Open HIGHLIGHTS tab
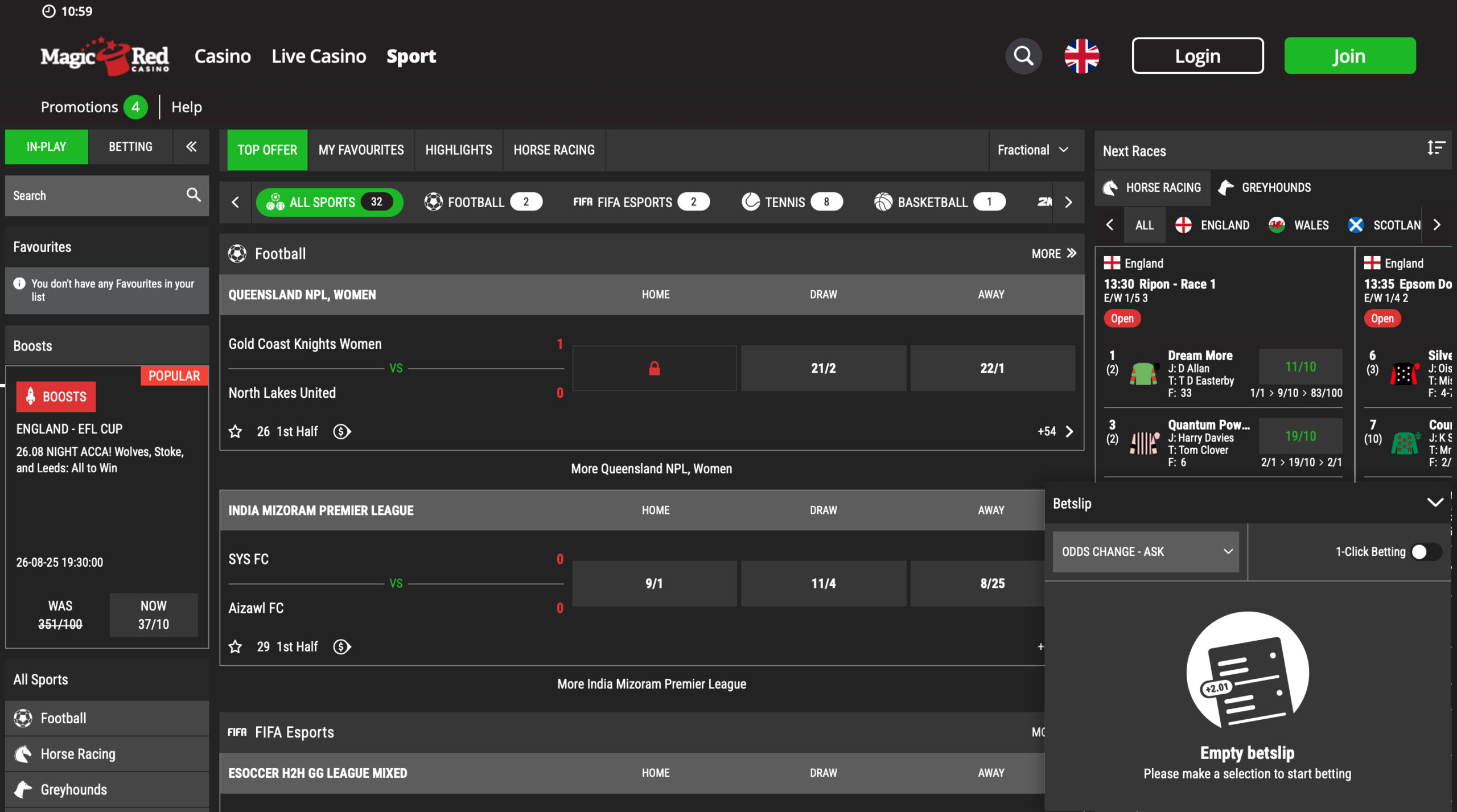This screenshot has width=1457, height=812. point(459,150)
